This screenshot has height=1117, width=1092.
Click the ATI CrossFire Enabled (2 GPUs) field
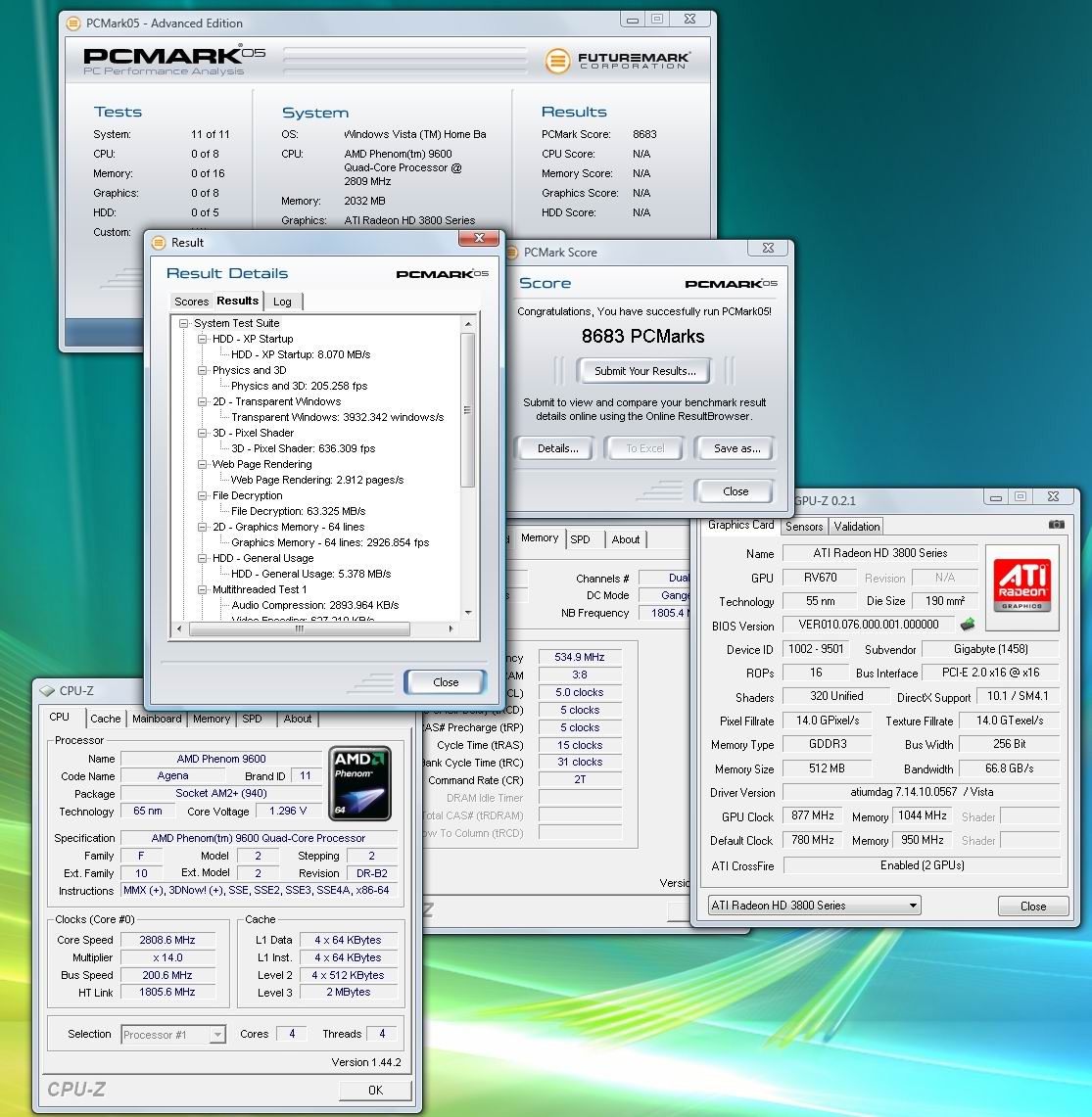(x=922, y=865)
